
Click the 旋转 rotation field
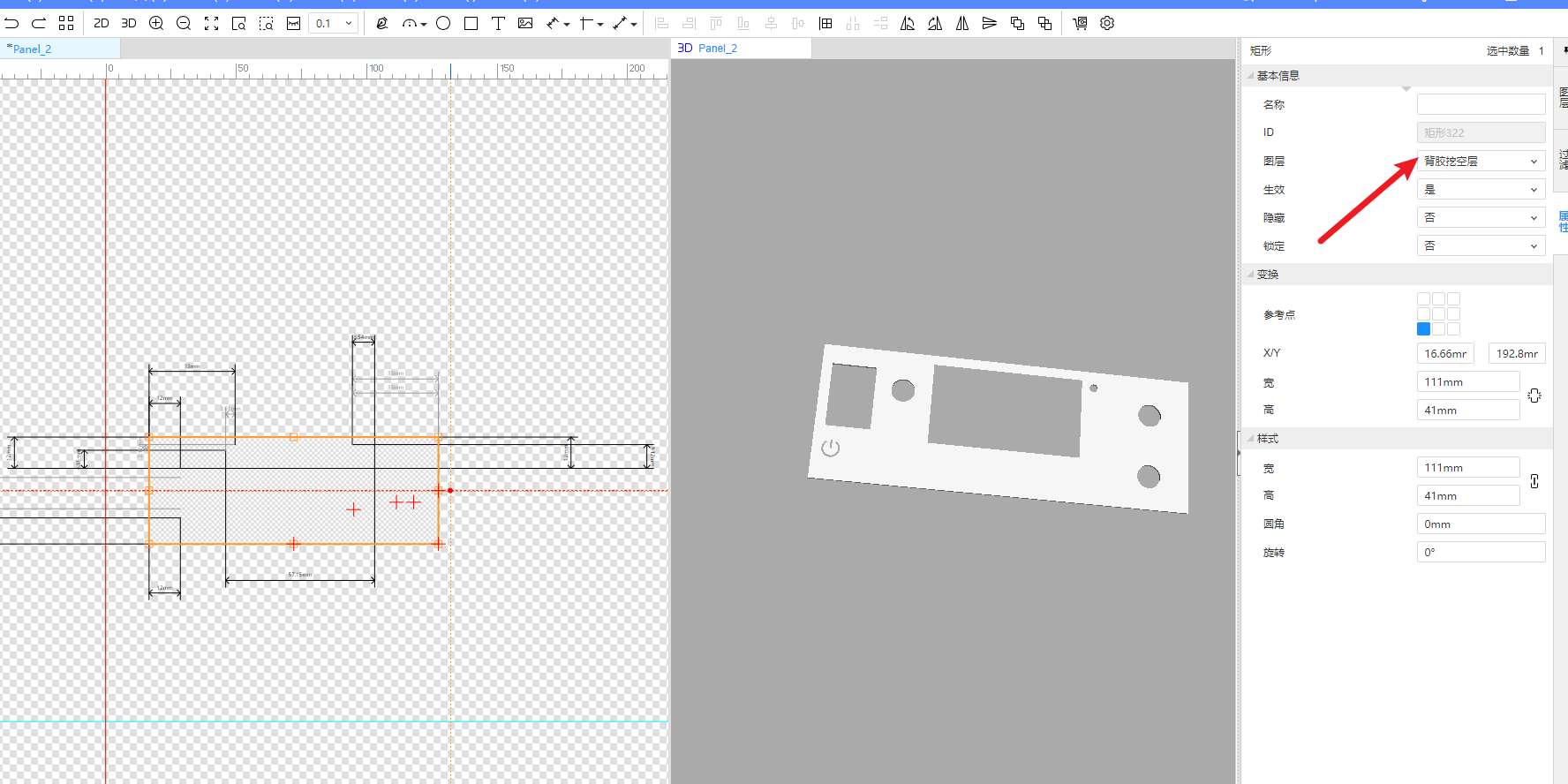1481,552
